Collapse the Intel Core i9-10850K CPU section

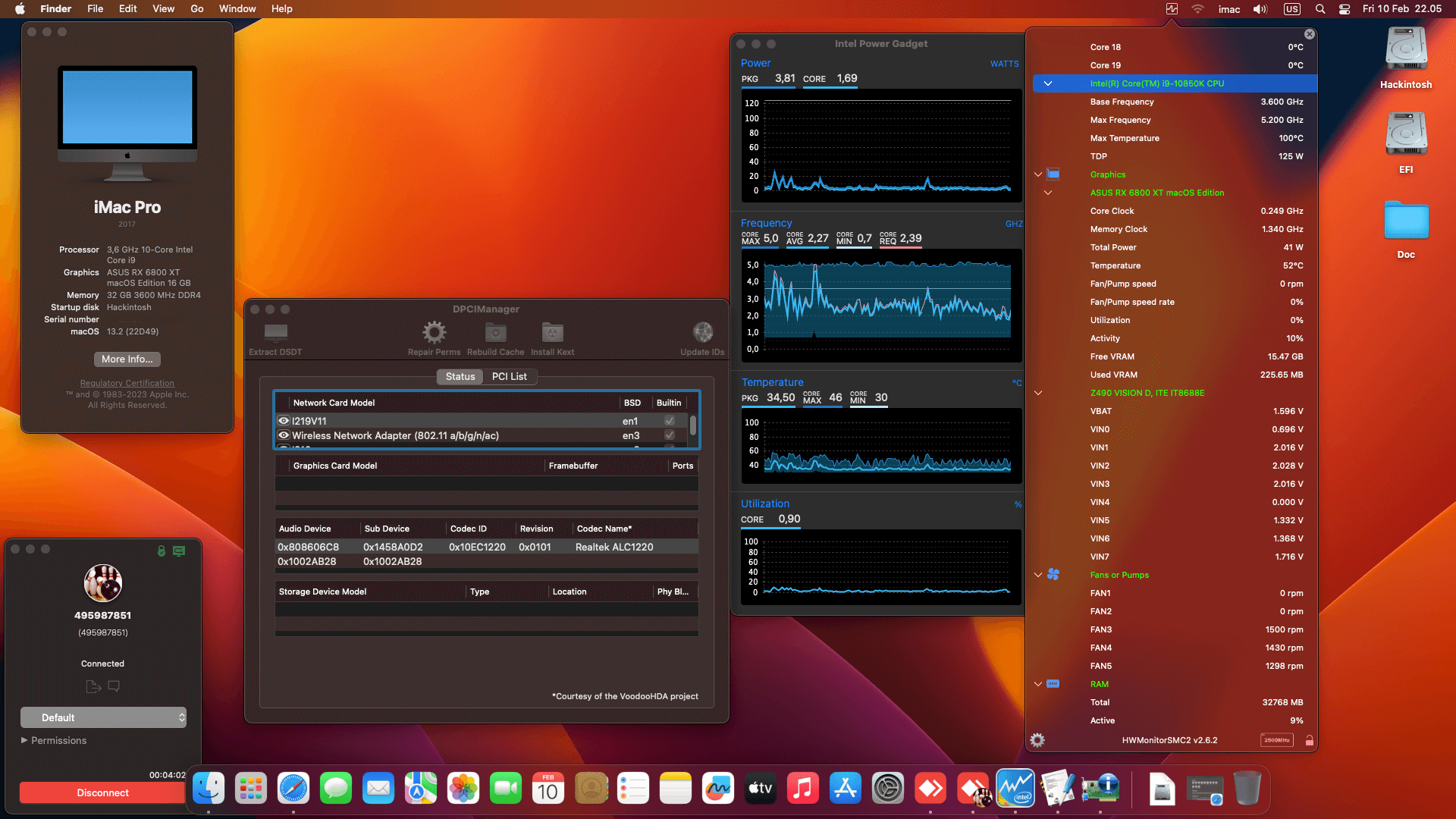[1048, 83]
